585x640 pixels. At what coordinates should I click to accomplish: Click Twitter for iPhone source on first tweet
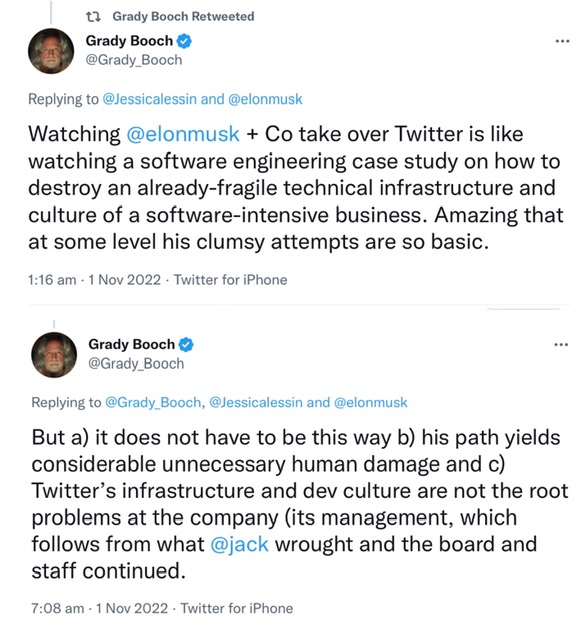231,280
